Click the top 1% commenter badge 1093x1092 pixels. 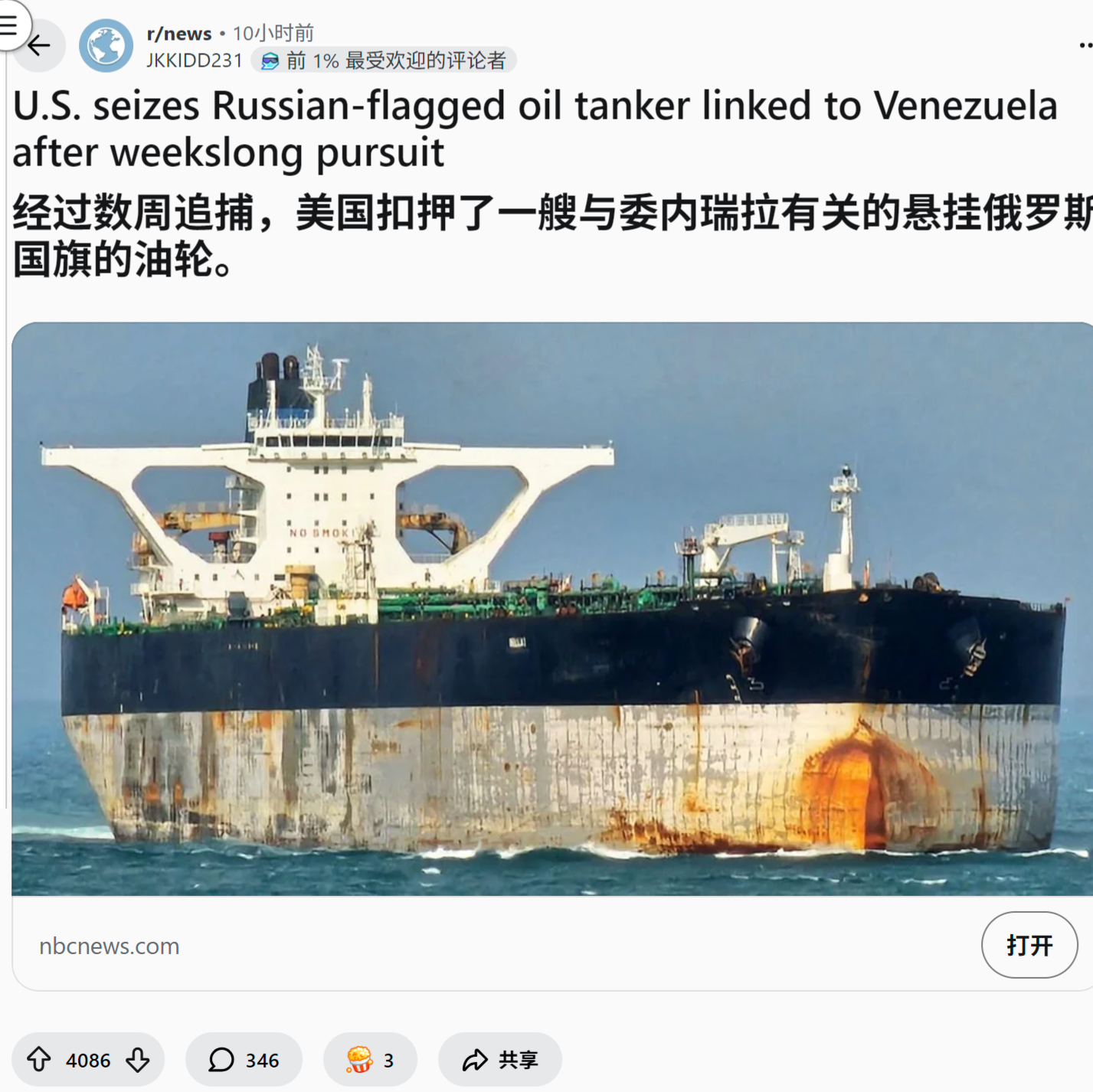tap(384, 60)
